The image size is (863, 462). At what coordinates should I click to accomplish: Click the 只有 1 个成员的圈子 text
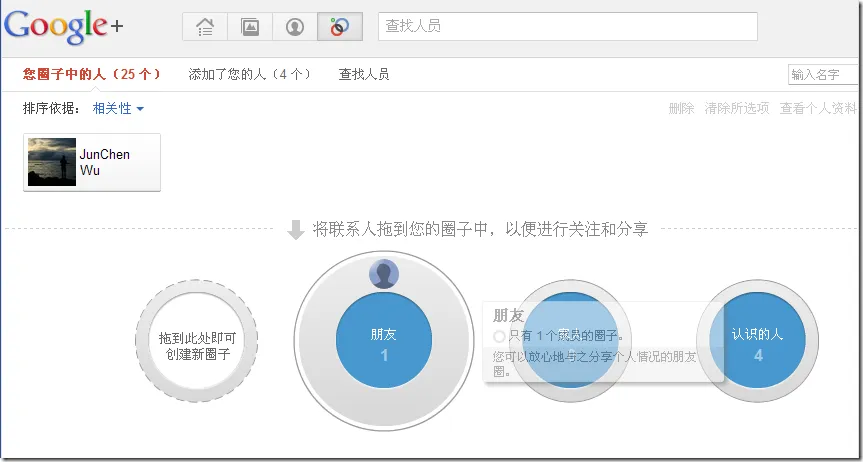point(566,335)
